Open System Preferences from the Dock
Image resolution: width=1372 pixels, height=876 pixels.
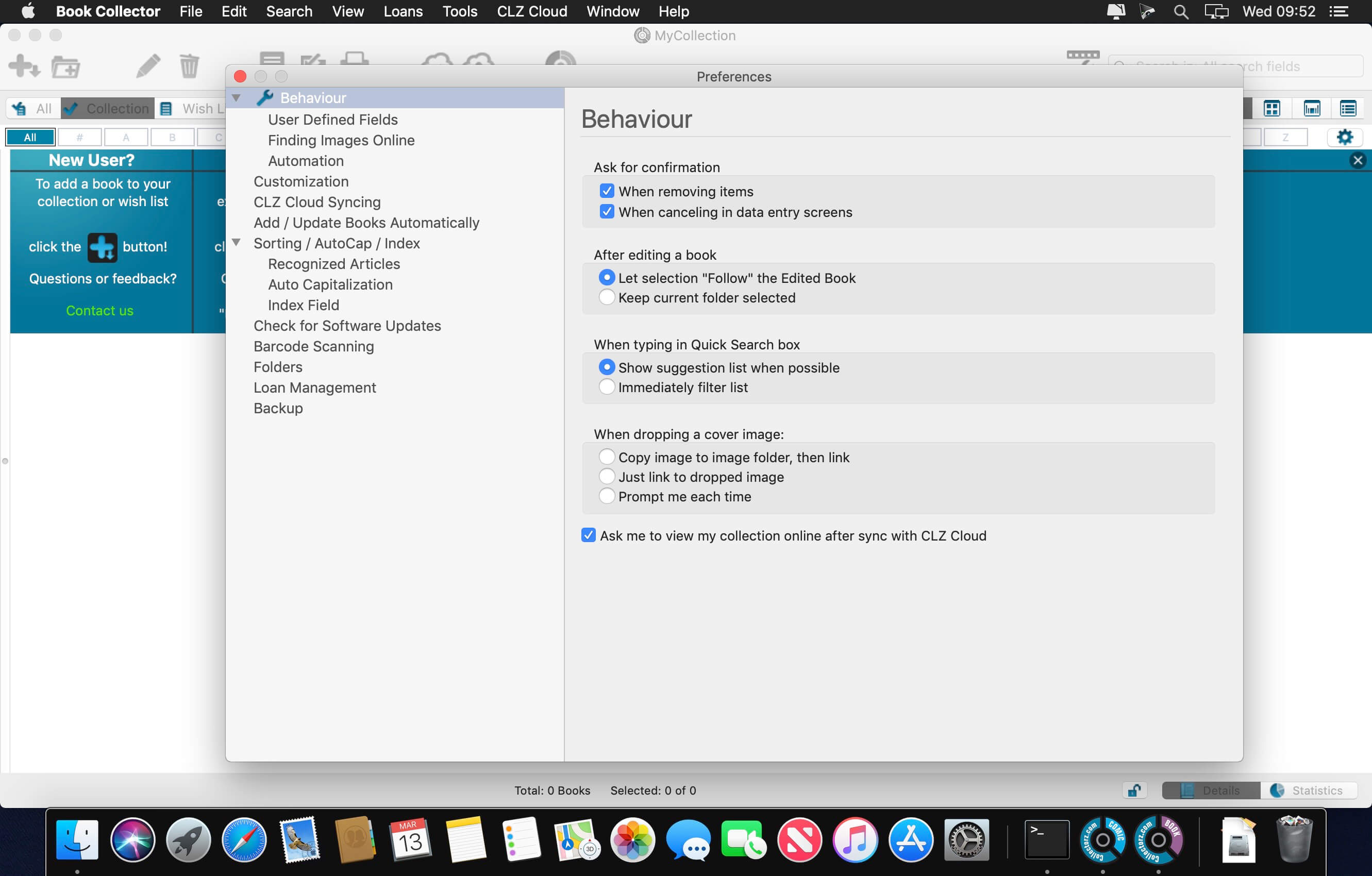966,839
